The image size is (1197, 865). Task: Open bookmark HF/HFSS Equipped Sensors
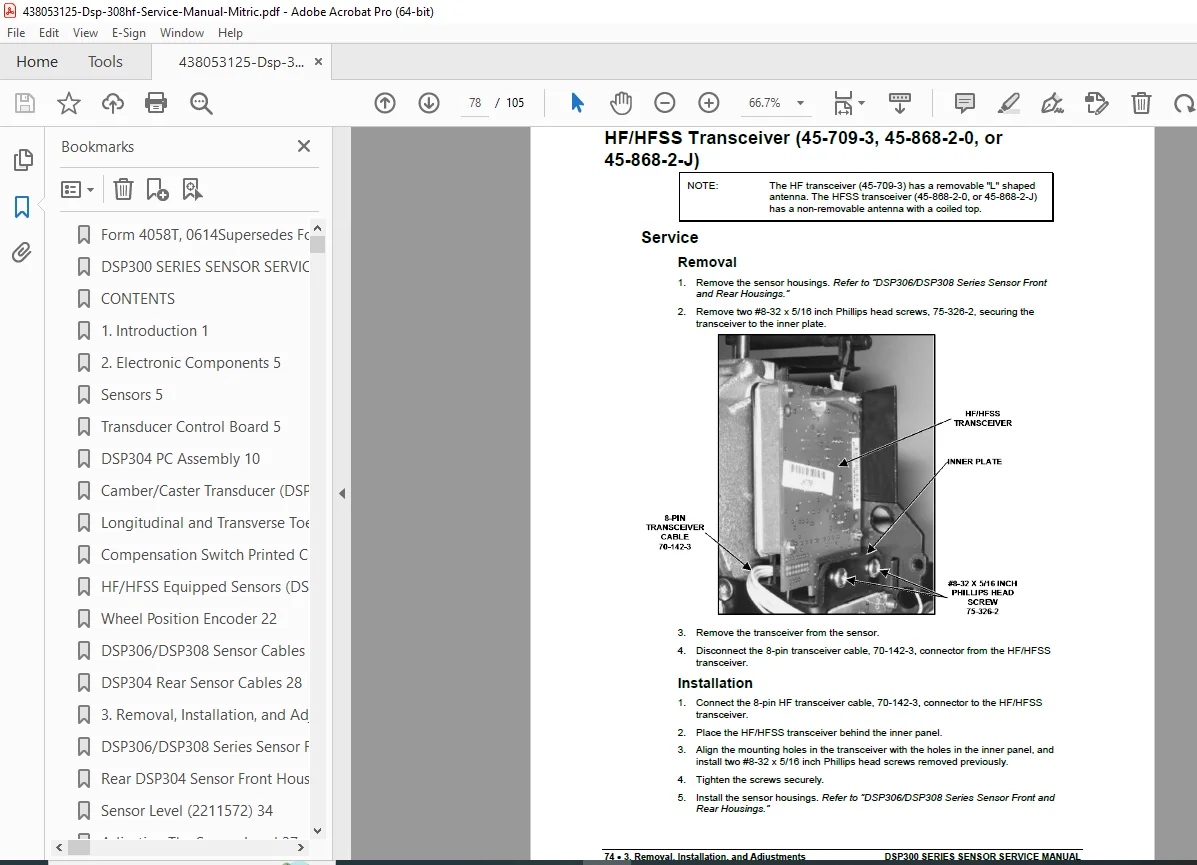coord(205,586)
